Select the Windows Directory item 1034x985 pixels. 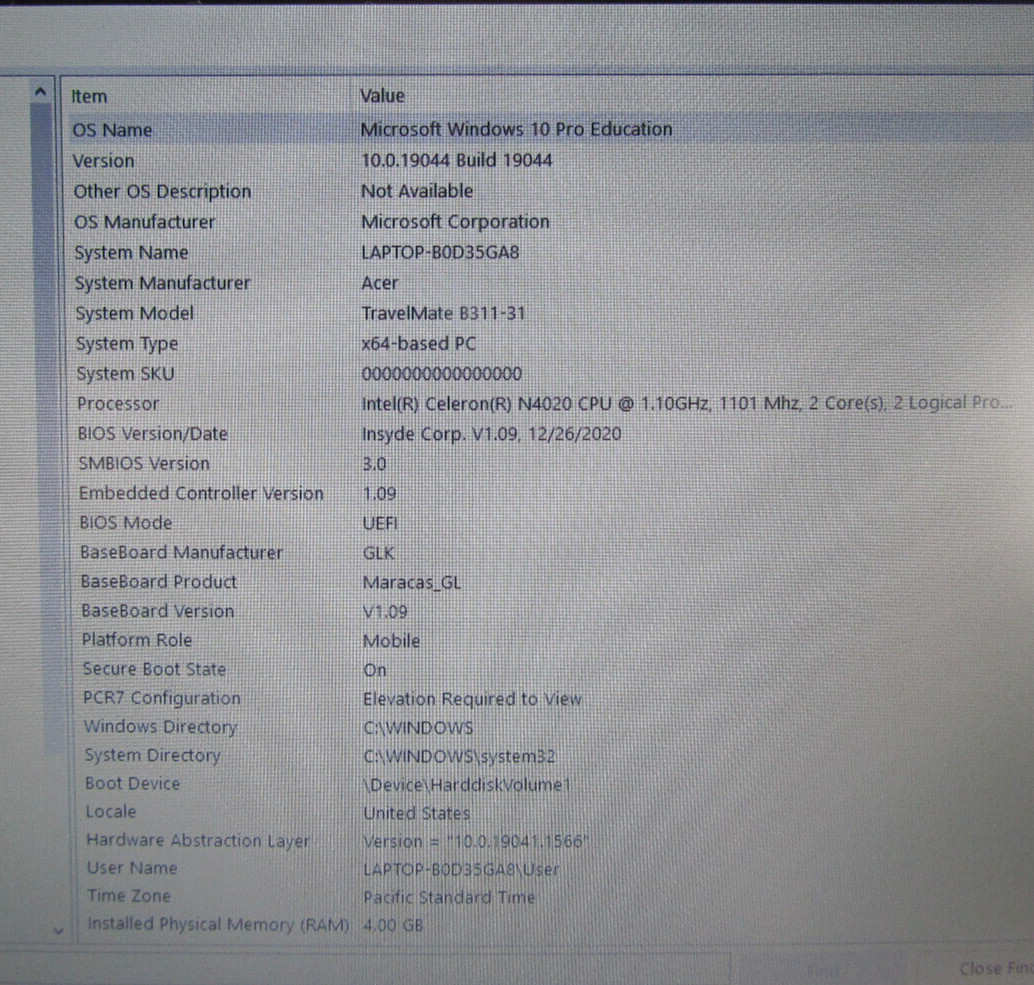pyautogui.click(x=160, y=727)
